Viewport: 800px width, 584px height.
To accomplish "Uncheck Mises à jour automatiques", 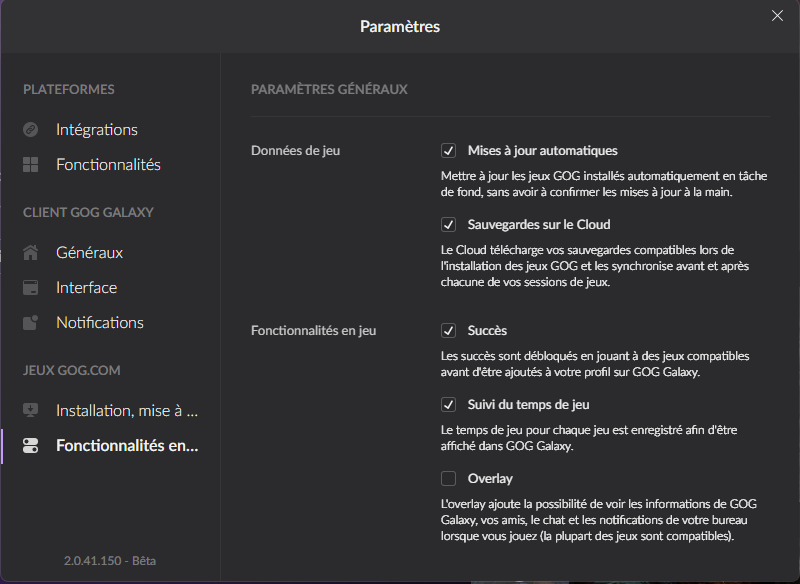I will tap(448, 150).
